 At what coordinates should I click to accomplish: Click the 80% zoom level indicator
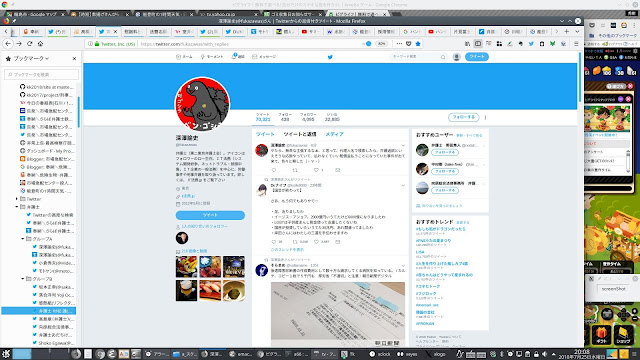coord(381,44)
